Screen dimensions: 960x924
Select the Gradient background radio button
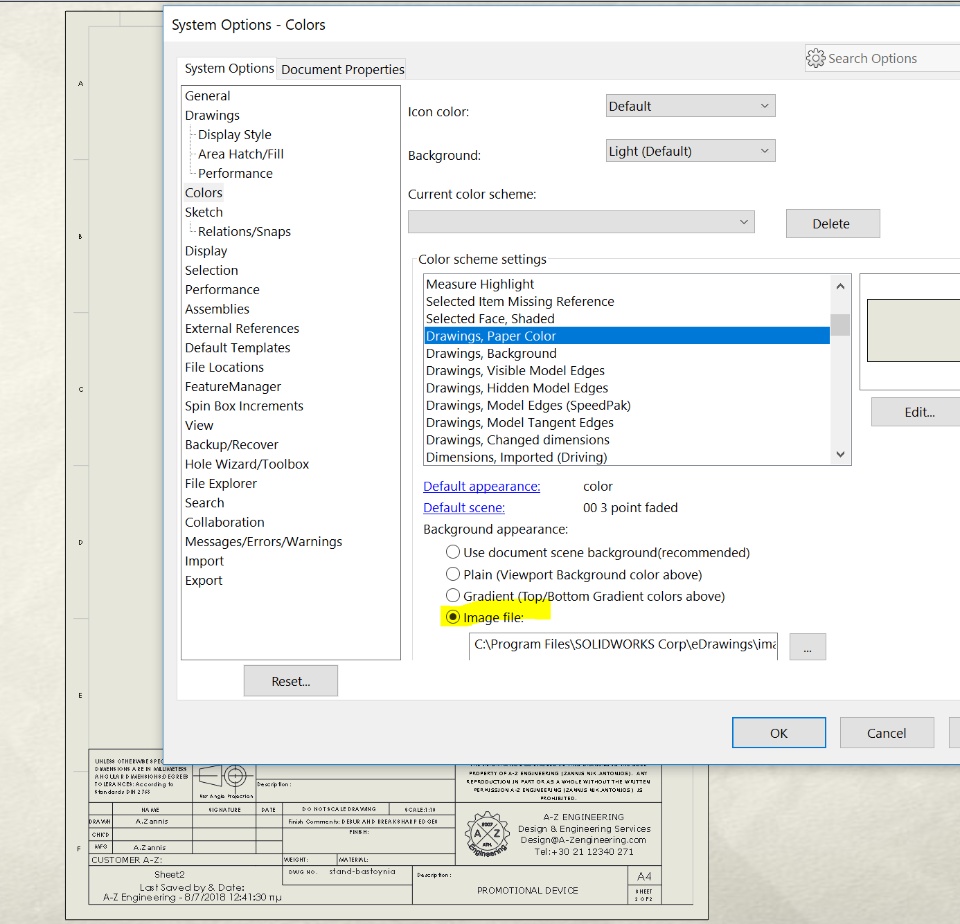pos(452,596)
